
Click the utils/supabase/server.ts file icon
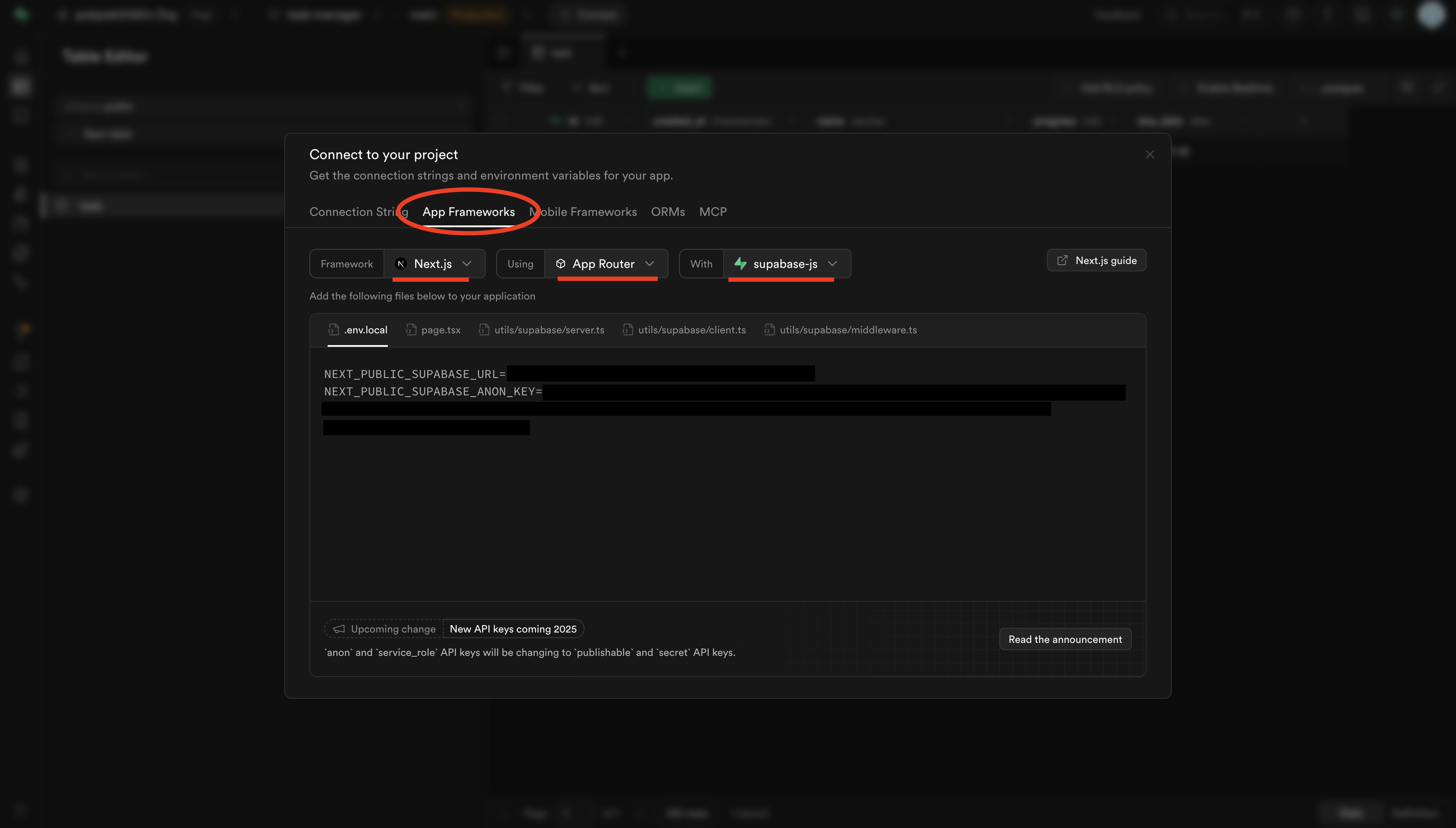pyautogui.click(x=484, y=330)
